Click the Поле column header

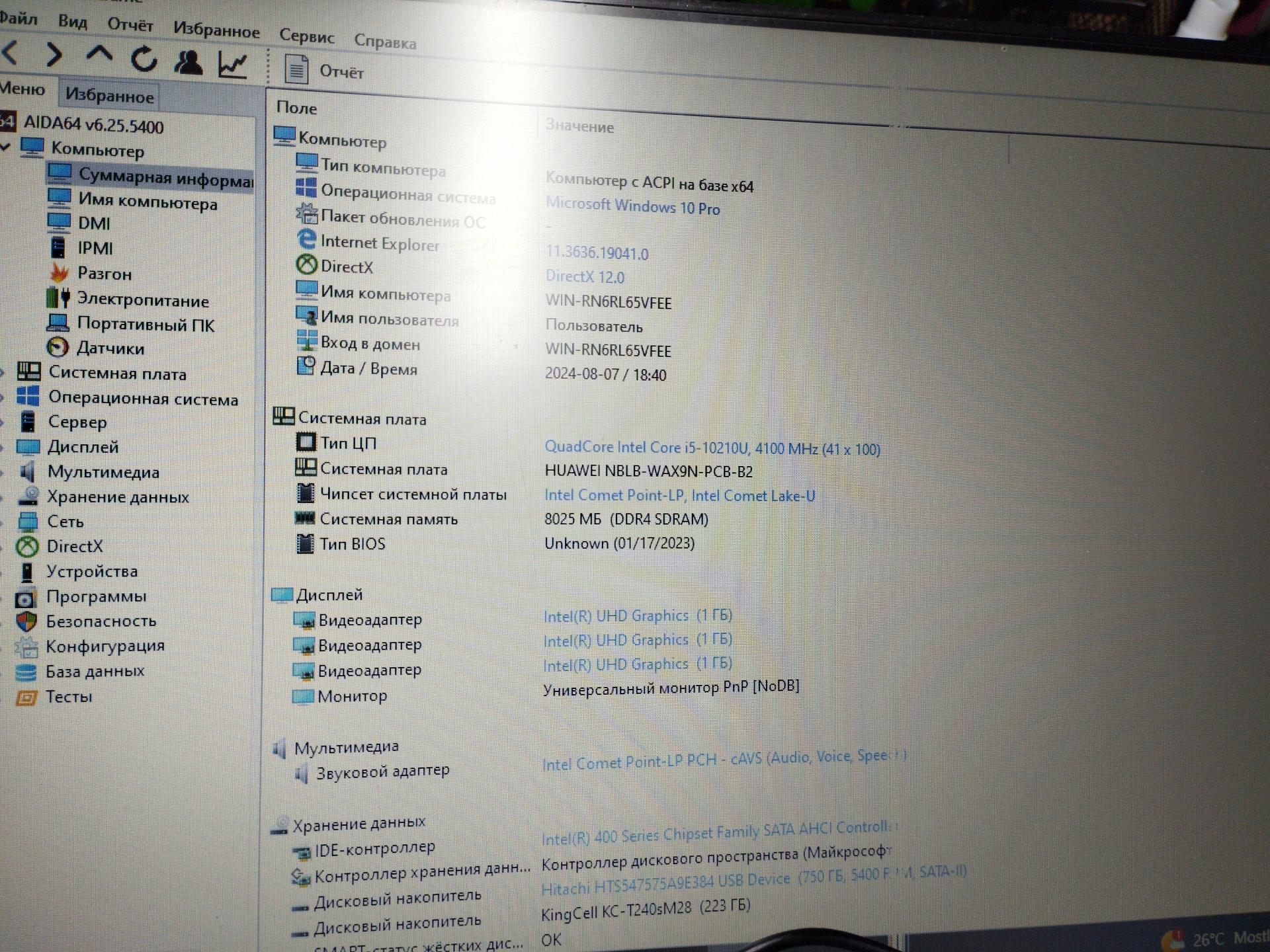pos(297,107)
